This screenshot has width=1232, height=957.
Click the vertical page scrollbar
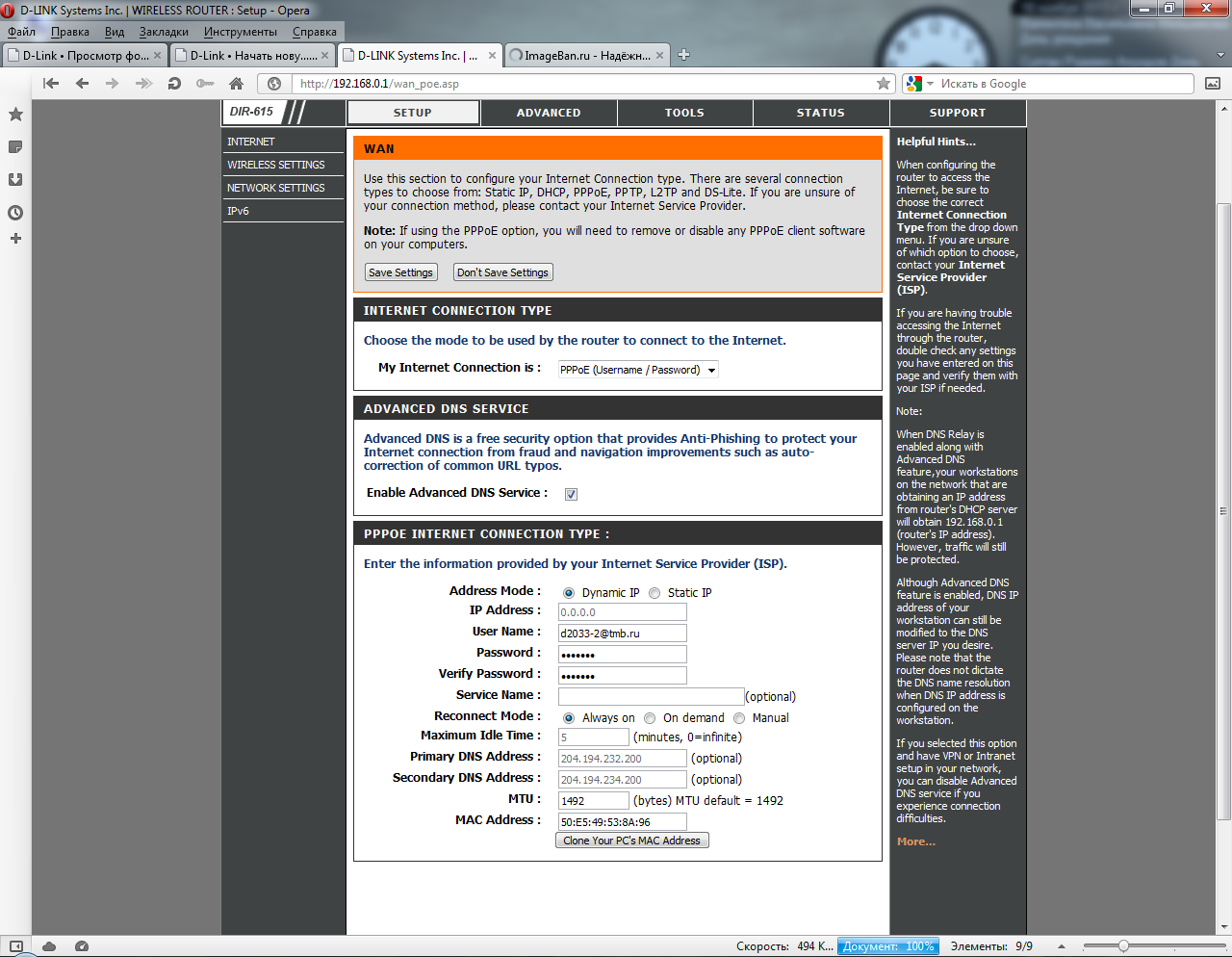coord(1223,510)
